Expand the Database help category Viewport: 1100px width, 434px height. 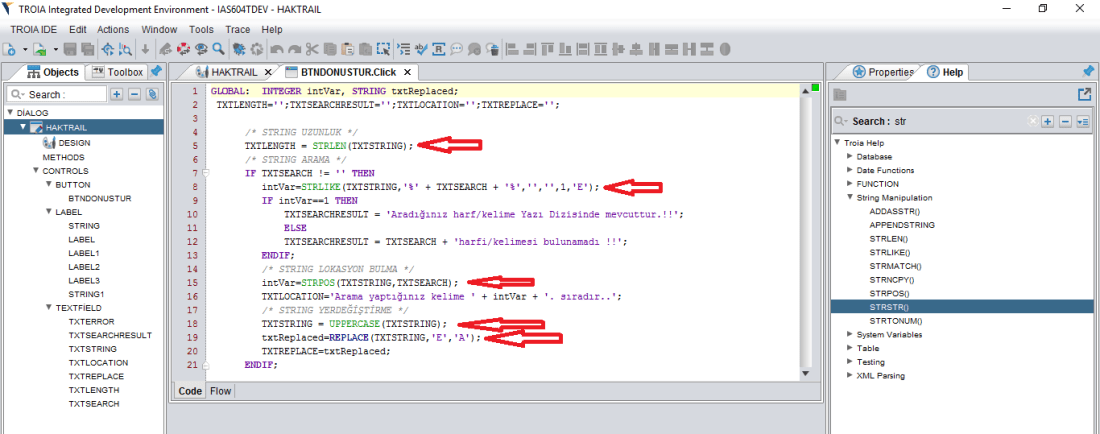tap(851, 157)
